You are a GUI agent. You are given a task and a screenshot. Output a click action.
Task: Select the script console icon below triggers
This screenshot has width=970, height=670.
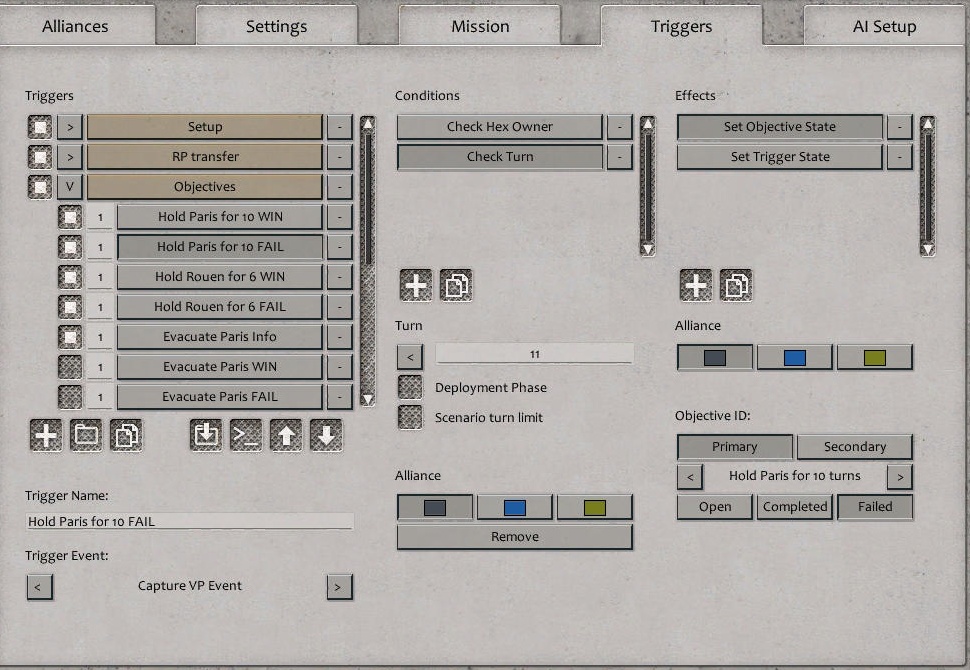point(248,435)
